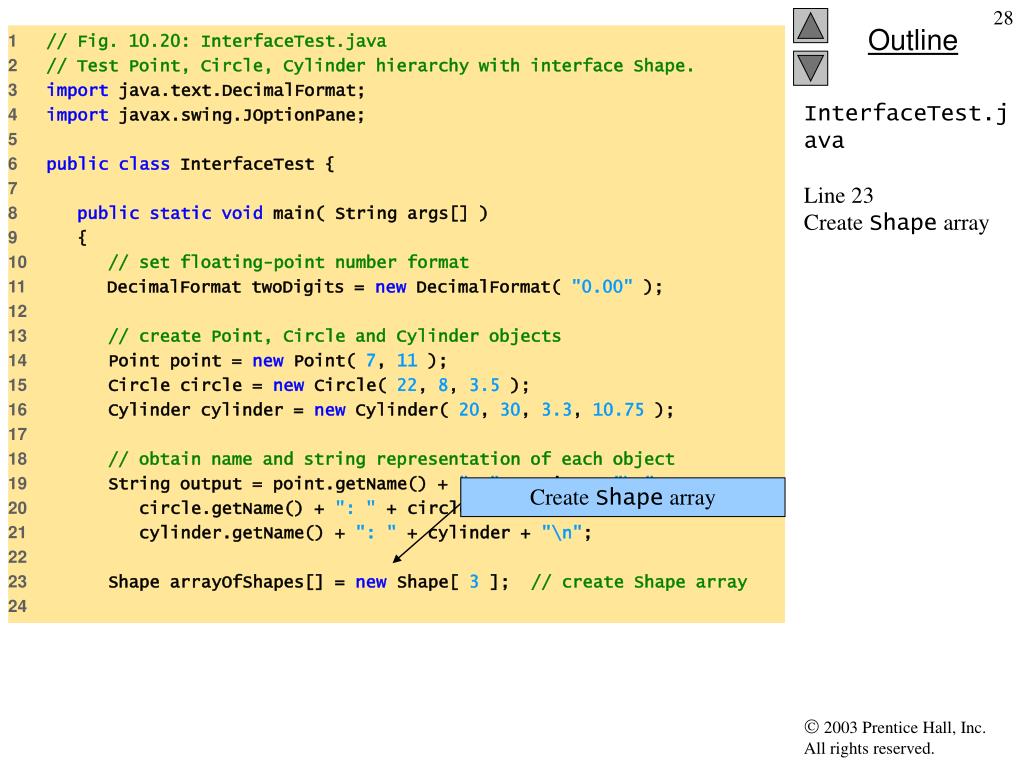This screenshot has width=1024, height=768.
Task: Click the 'Cylinder cylinder = new Cylinder' line
Action: tap(391, 410)
